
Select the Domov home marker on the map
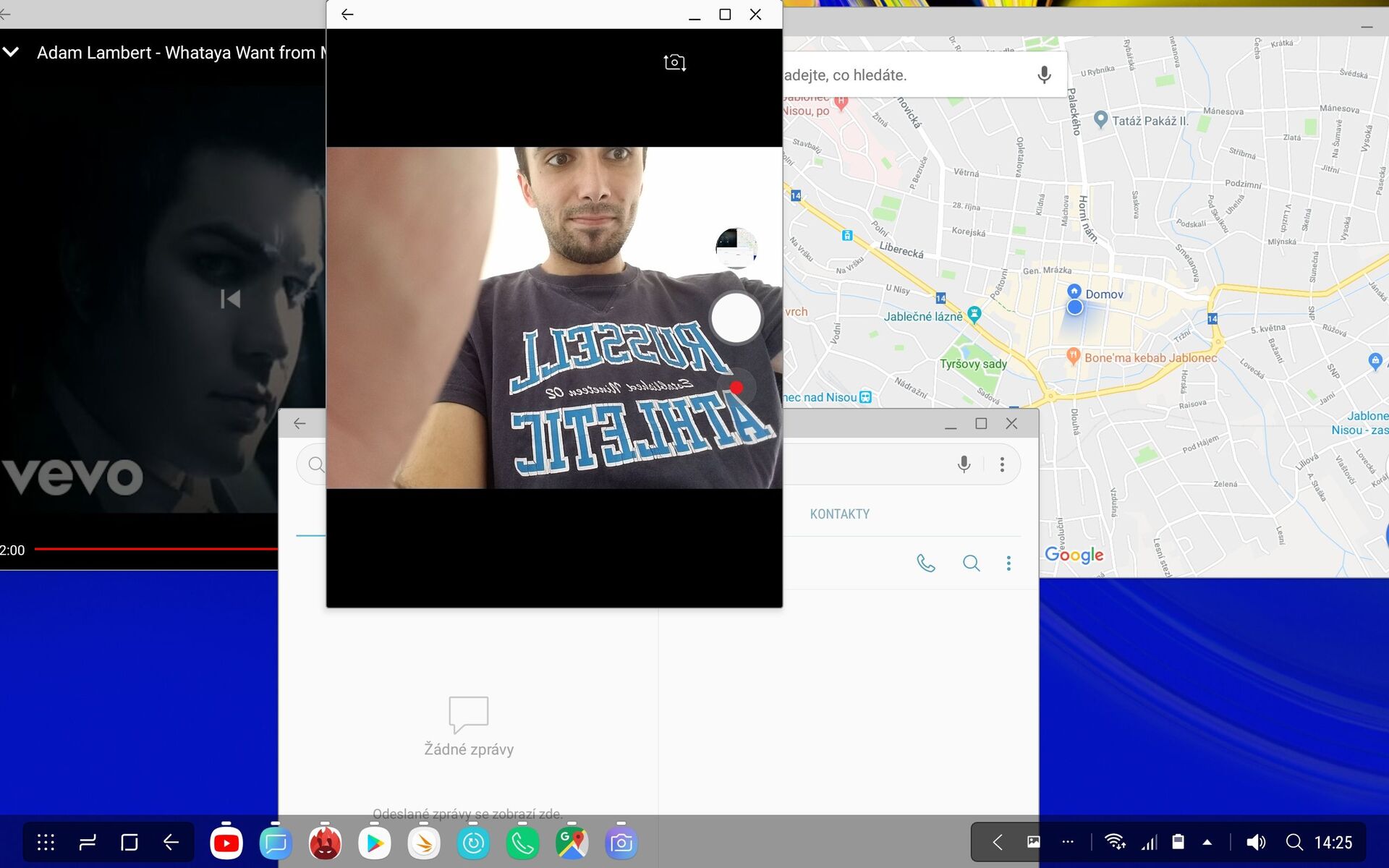click(1074, 292)
